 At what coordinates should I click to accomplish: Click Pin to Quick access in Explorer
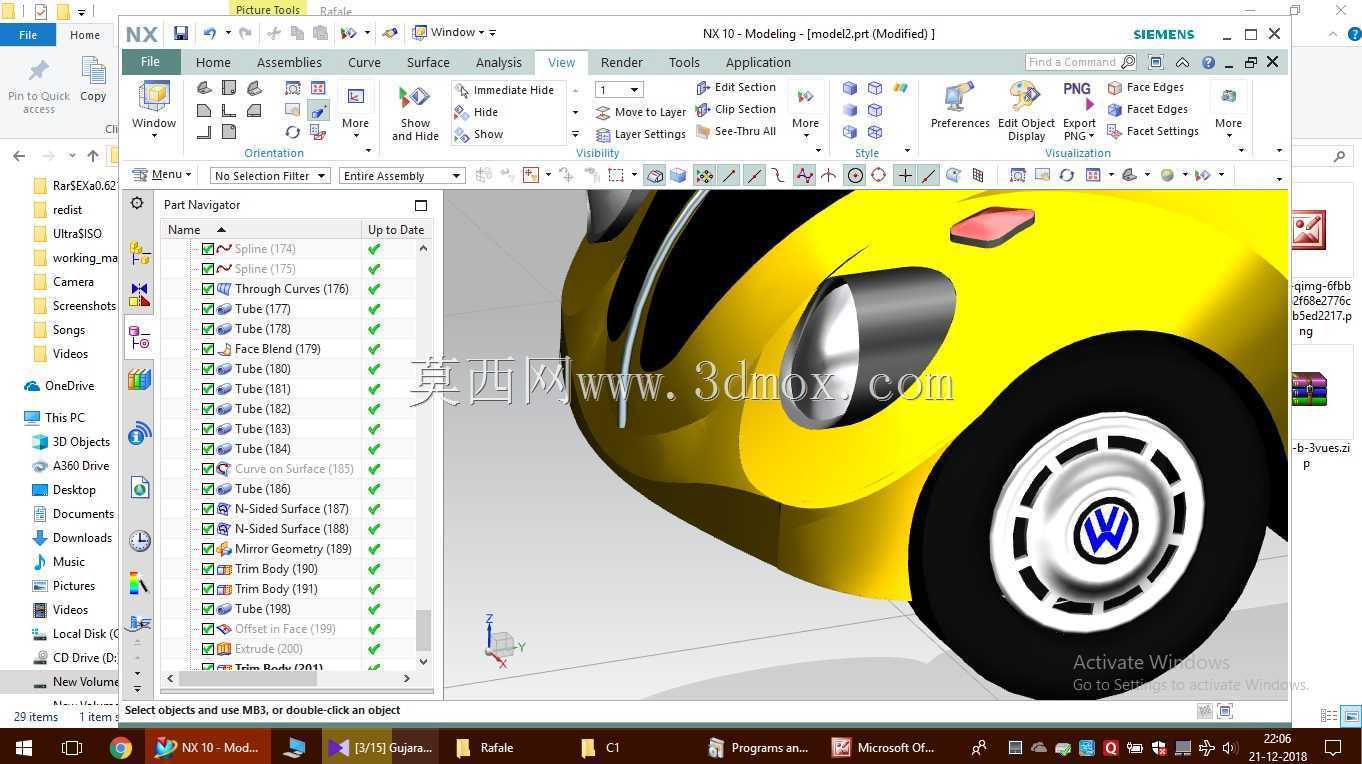pos(39,86)
